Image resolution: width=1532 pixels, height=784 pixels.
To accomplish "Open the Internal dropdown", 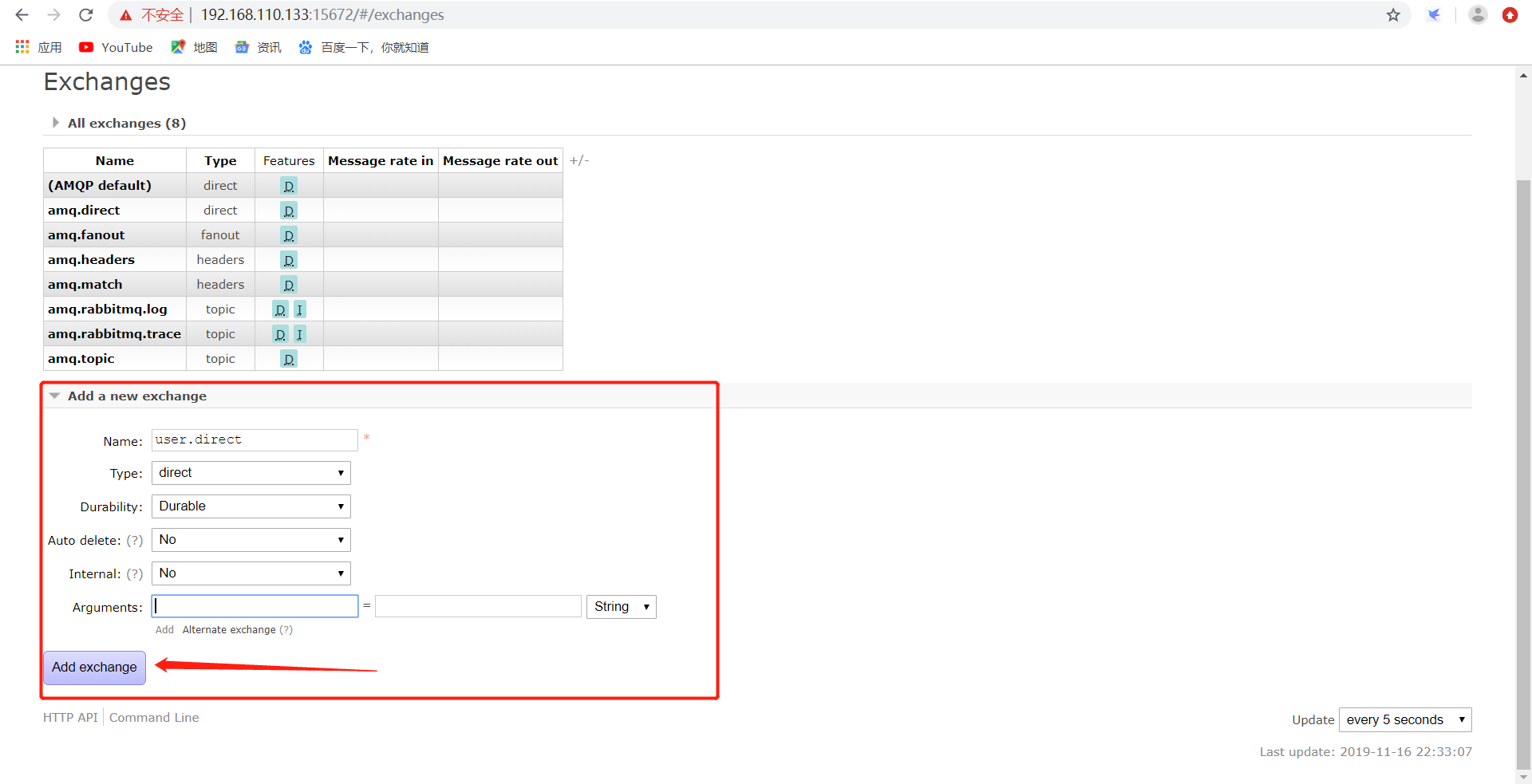I will click(x=251, y=573).
